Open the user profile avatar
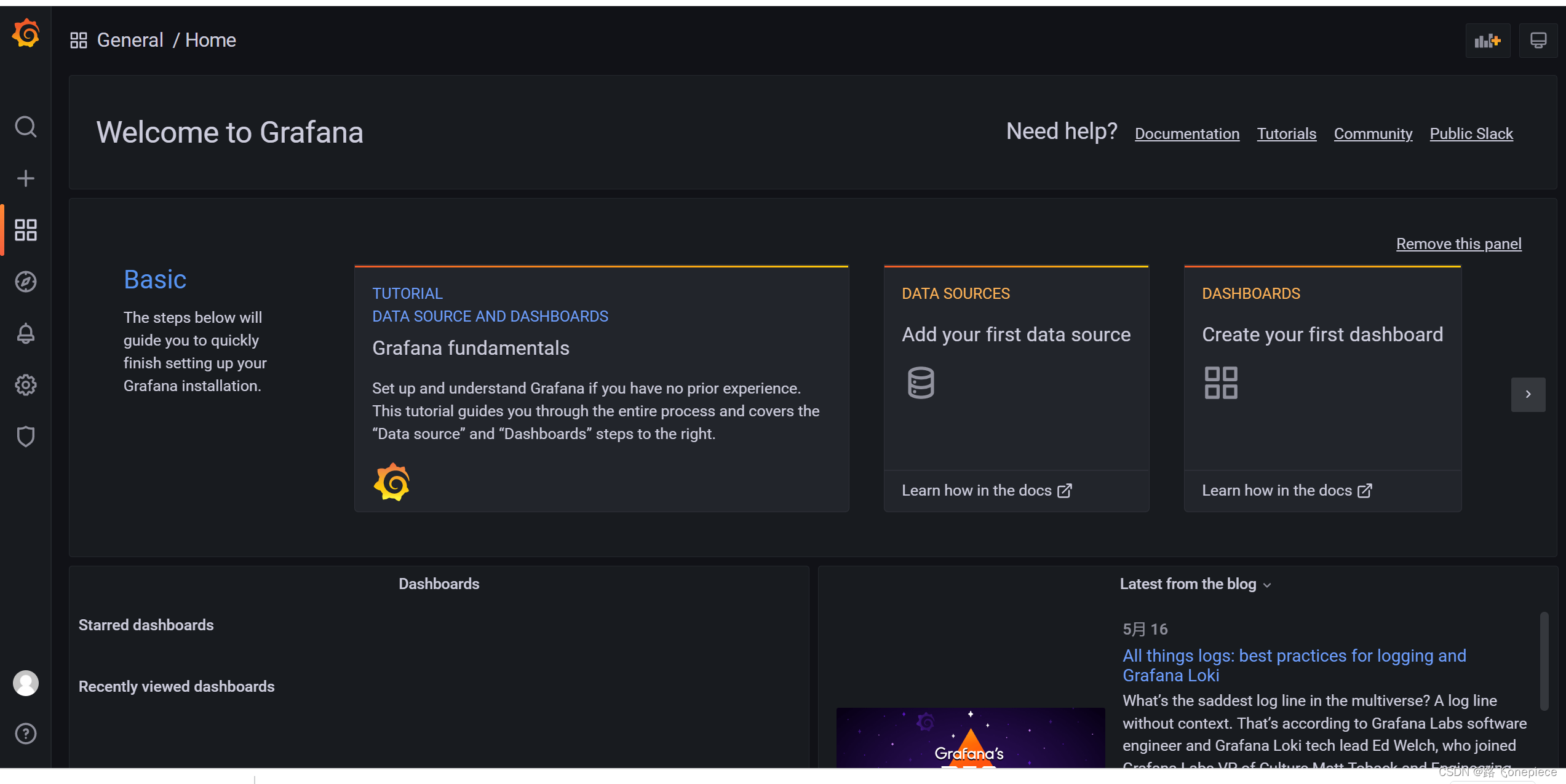This screenshot has height=784, width=1566. 25,683
